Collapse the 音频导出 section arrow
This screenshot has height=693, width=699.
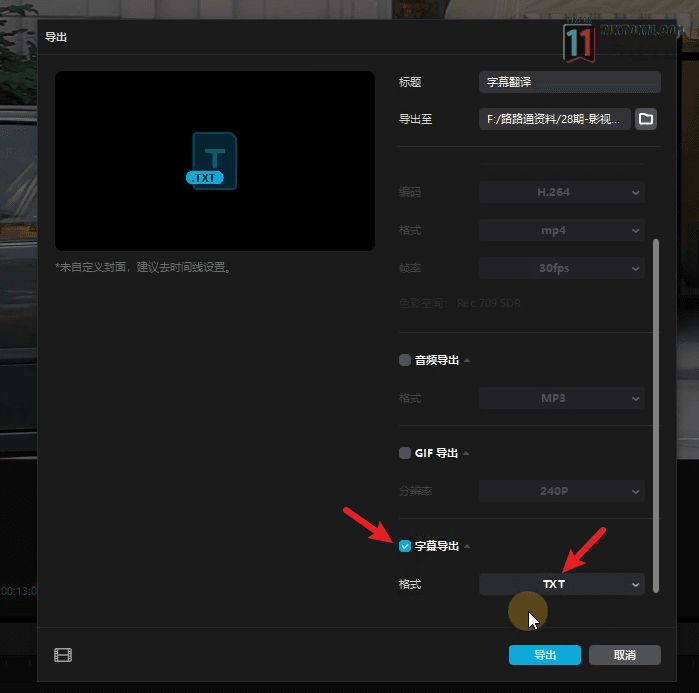(x=467, y=360)
